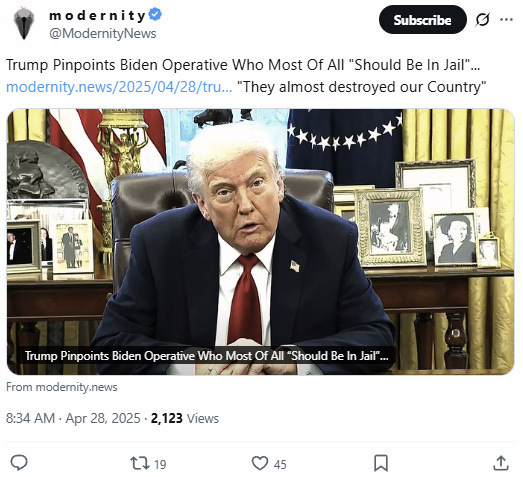The image size is (523, 477).
Task: Repost this tweet using retweet icon
Action: click(x=140, y=463)
